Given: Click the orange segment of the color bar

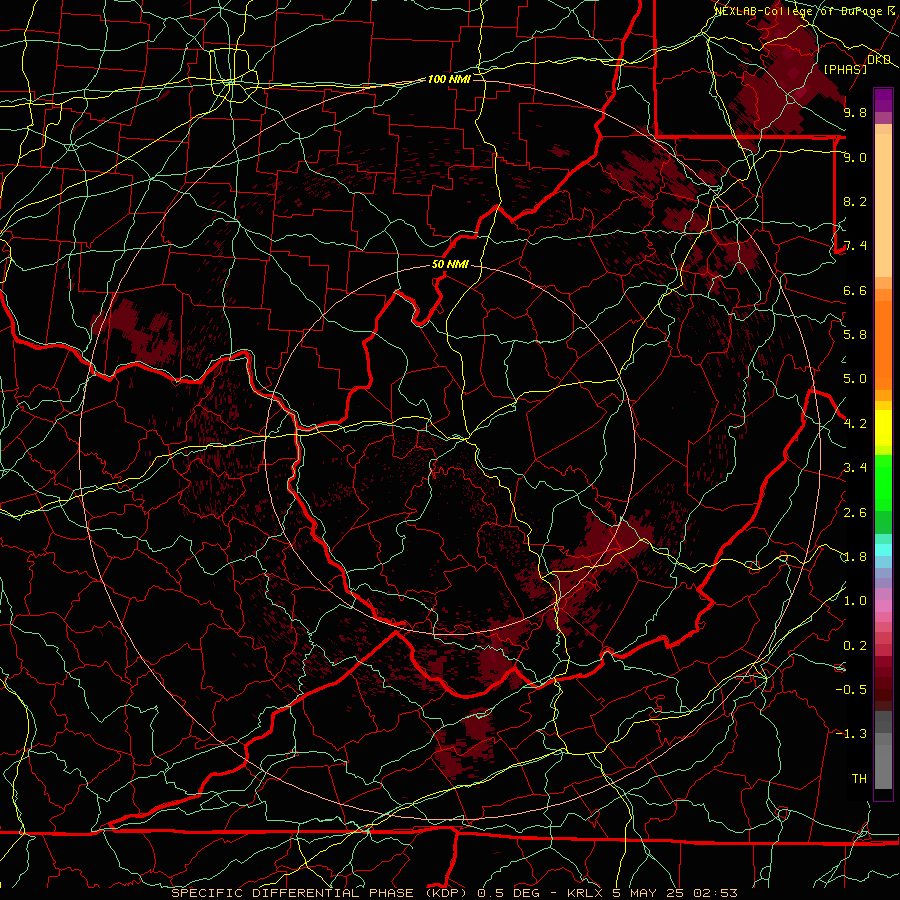Looking at the screenshot, I should pyautogui.click(x=883, y=344).
